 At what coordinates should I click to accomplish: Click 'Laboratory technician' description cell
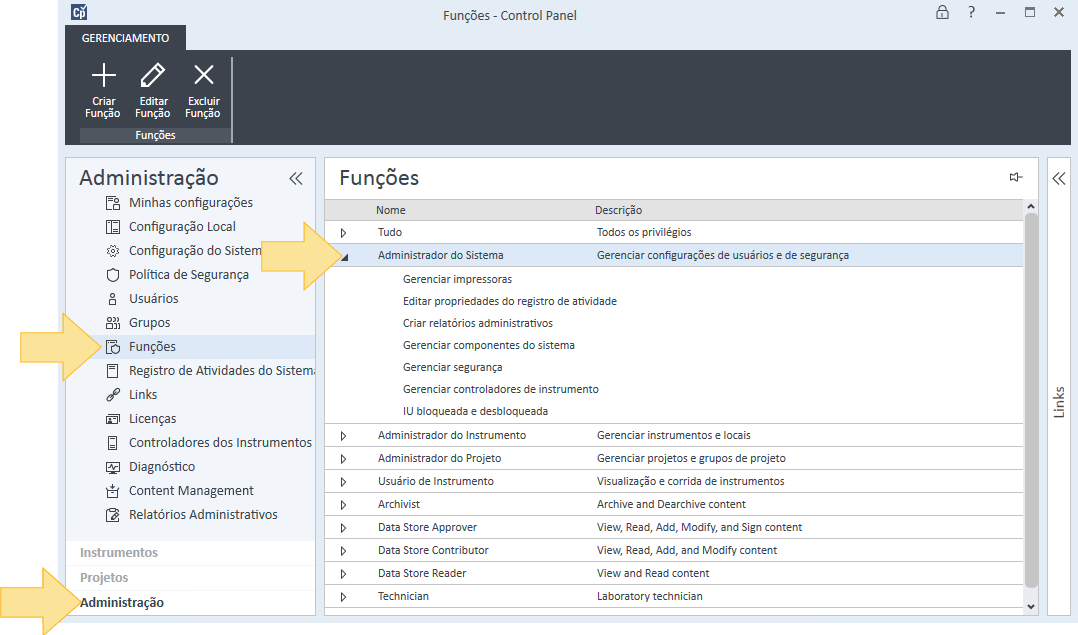pos(650,596)
